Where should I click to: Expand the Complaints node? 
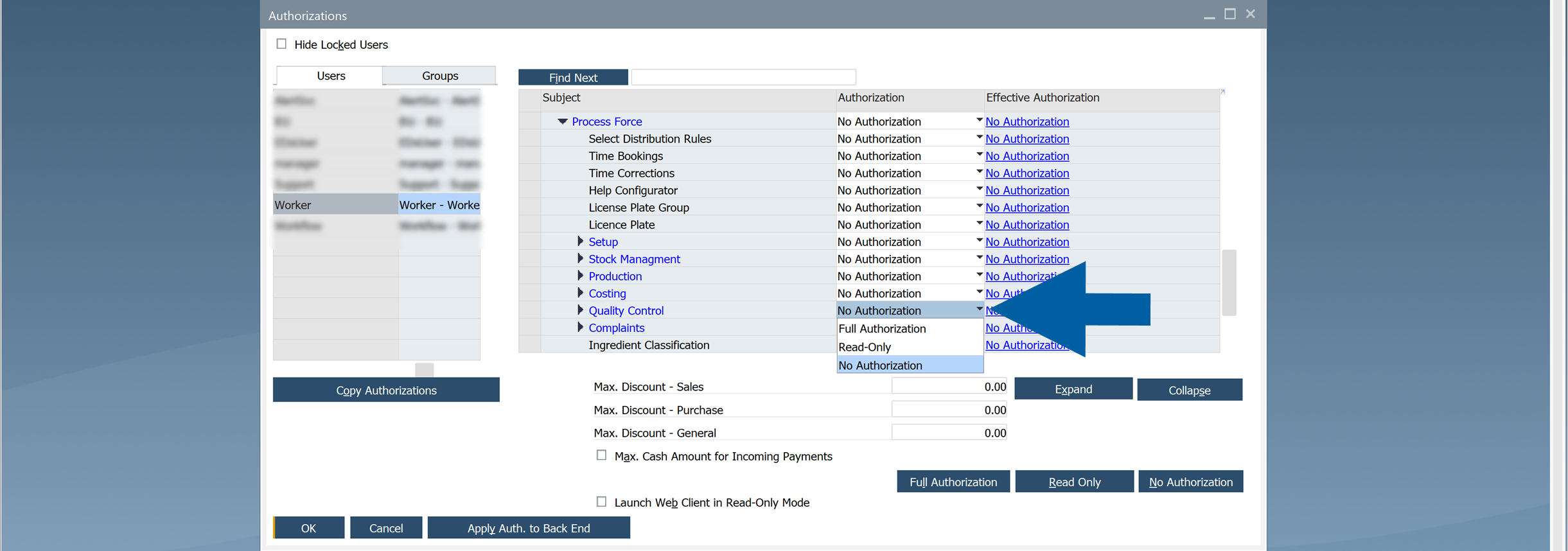pos(580,328)
